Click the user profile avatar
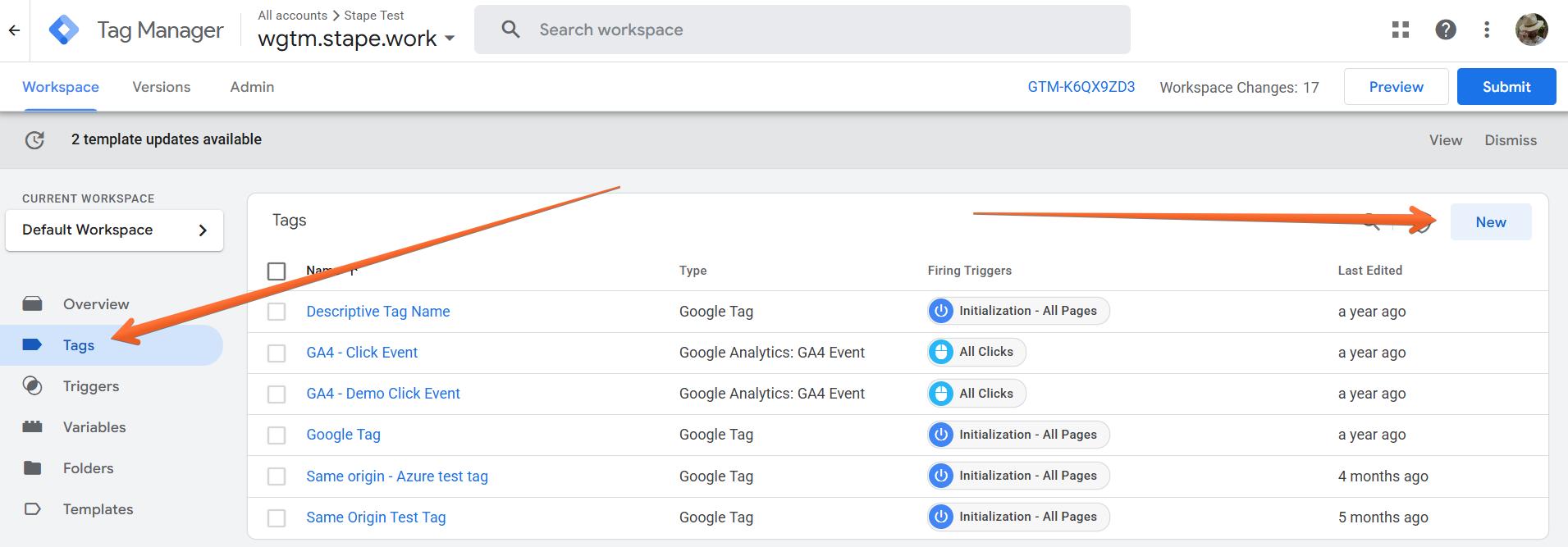This screenshot has height=547, width=1568. (x=1531, y=30)
